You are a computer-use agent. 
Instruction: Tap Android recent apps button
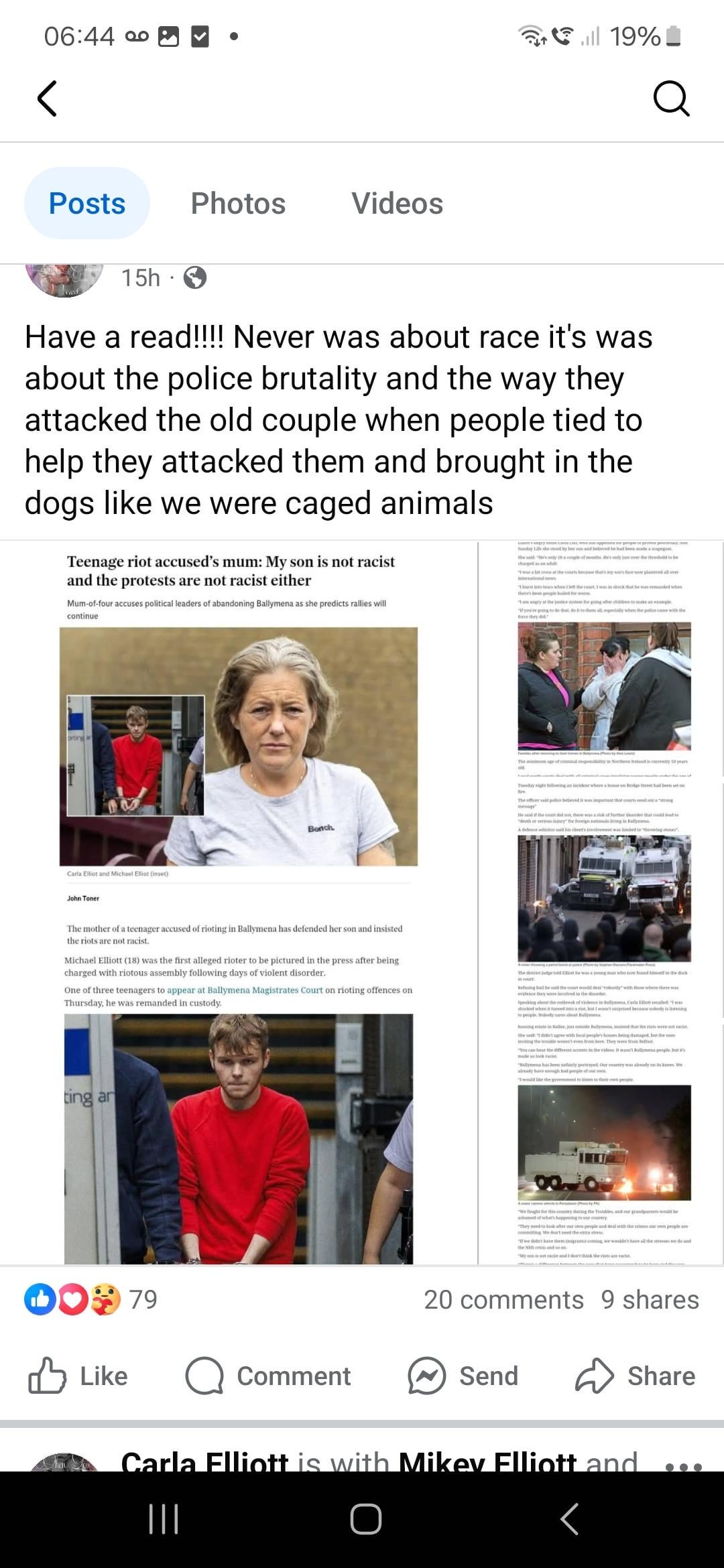point(164,1518)
